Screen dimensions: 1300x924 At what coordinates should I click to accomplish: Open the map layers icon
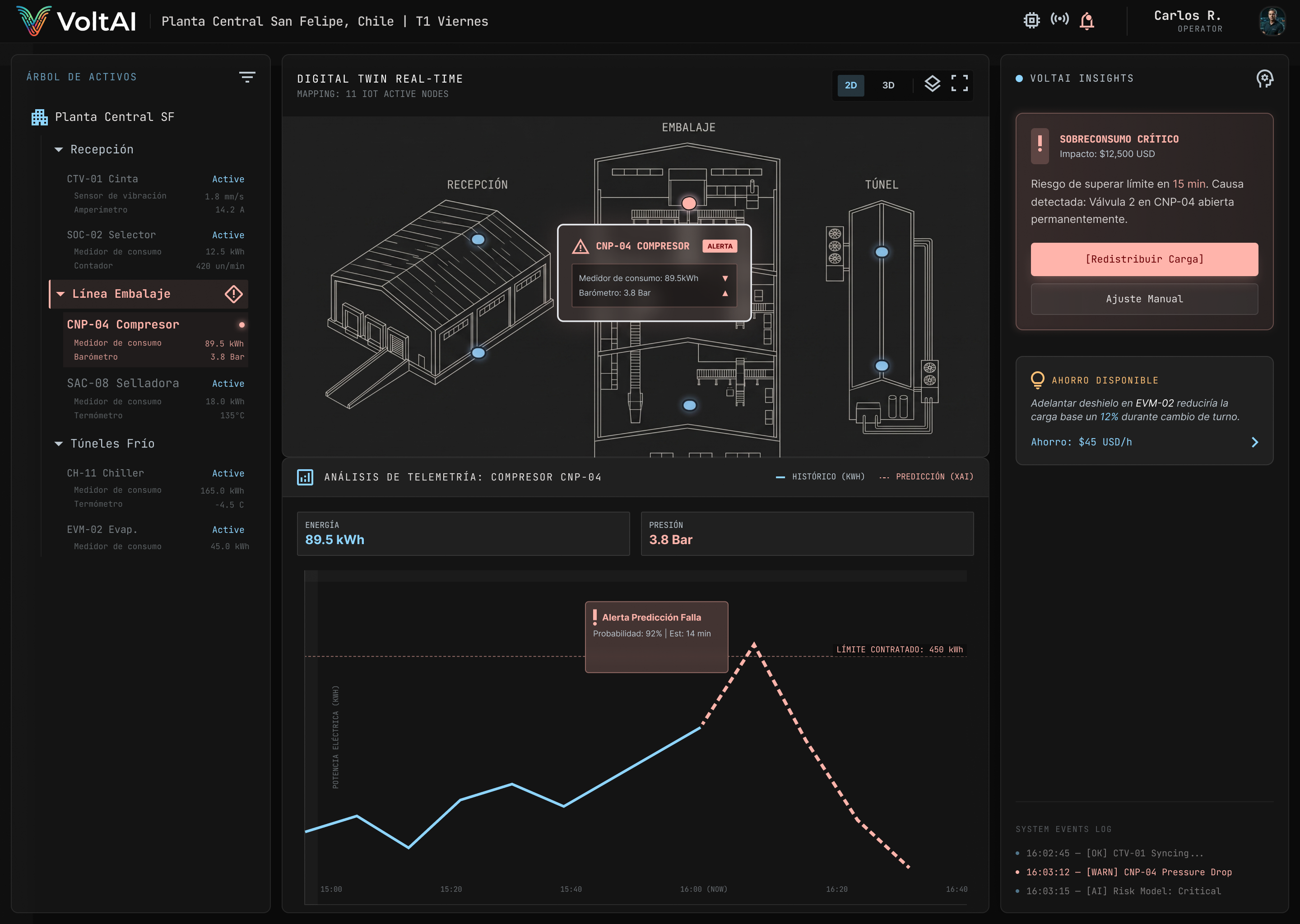932,83
